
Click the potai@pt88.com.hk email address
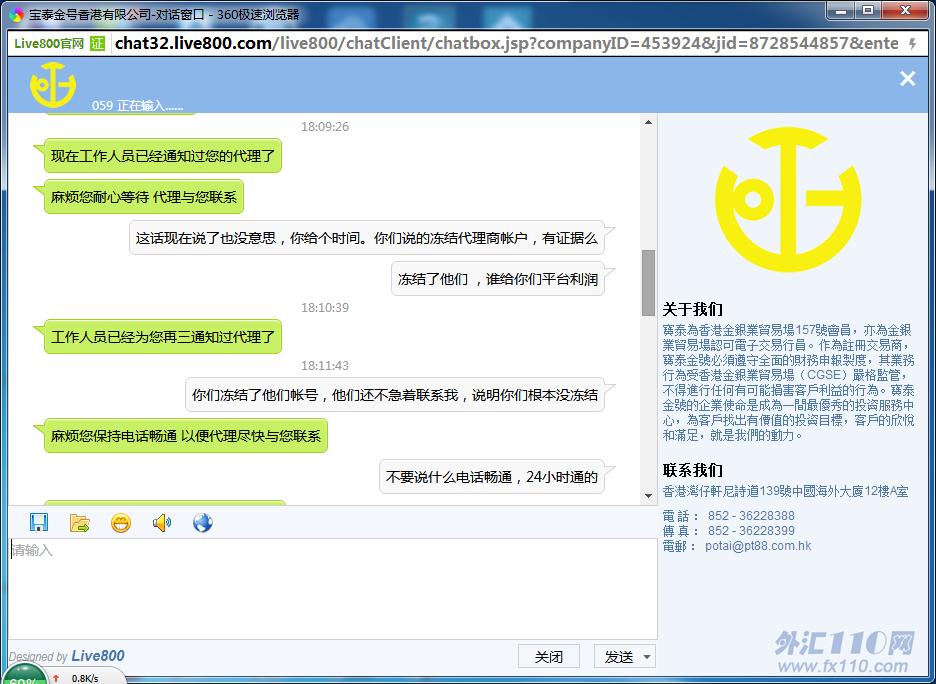758,546
